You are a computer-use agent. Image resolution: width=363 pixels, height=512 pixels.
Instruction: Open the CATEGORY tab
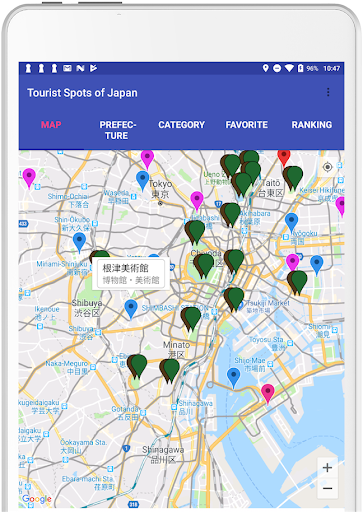click(x=181, y=125)
